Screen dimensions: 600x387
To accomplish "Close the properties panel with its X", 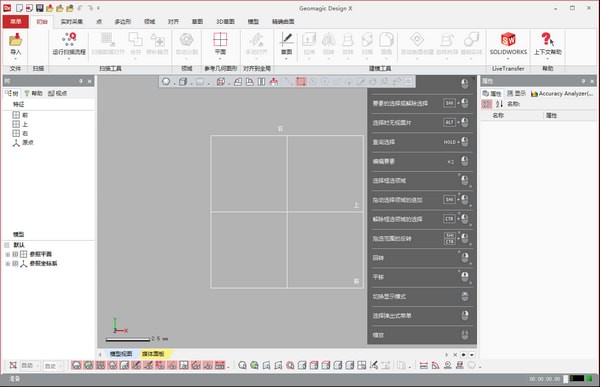I will click(592, 81).
